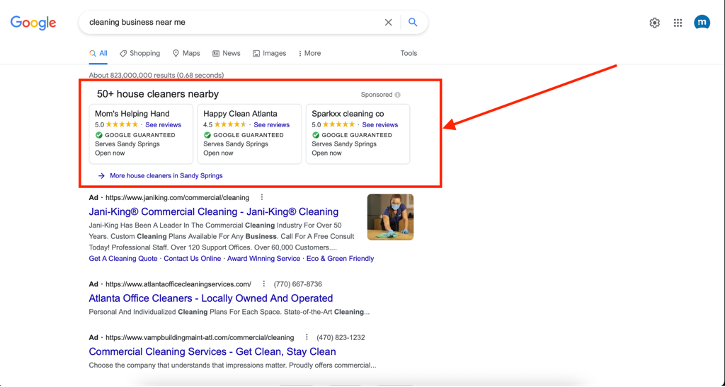This screenshot has height=387, width=725.
Task: Open the settings gear icon
Action: point(654,23)
